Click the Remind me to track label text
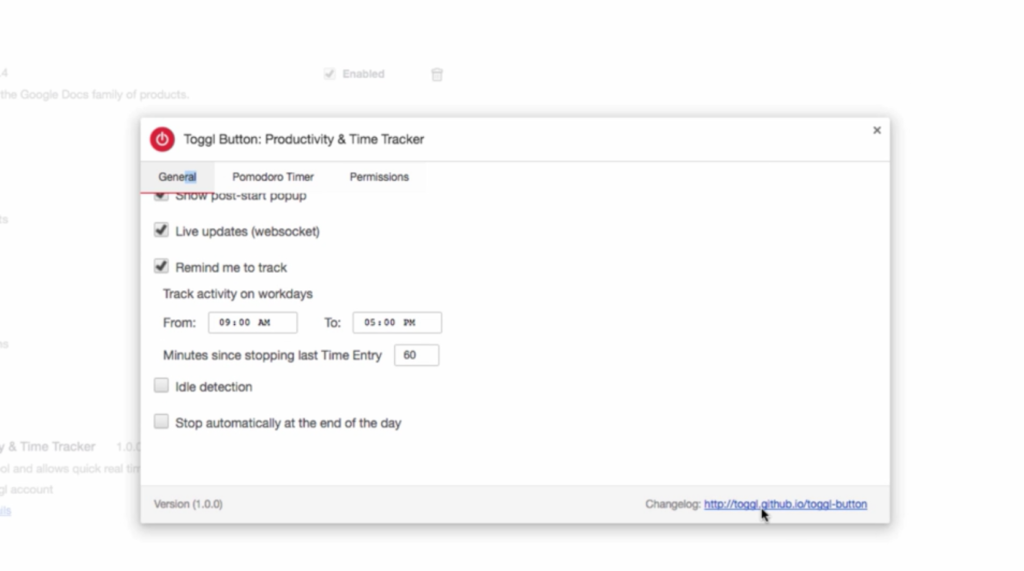The height and width of the screenshot is (571, 1024). (231, 267)
